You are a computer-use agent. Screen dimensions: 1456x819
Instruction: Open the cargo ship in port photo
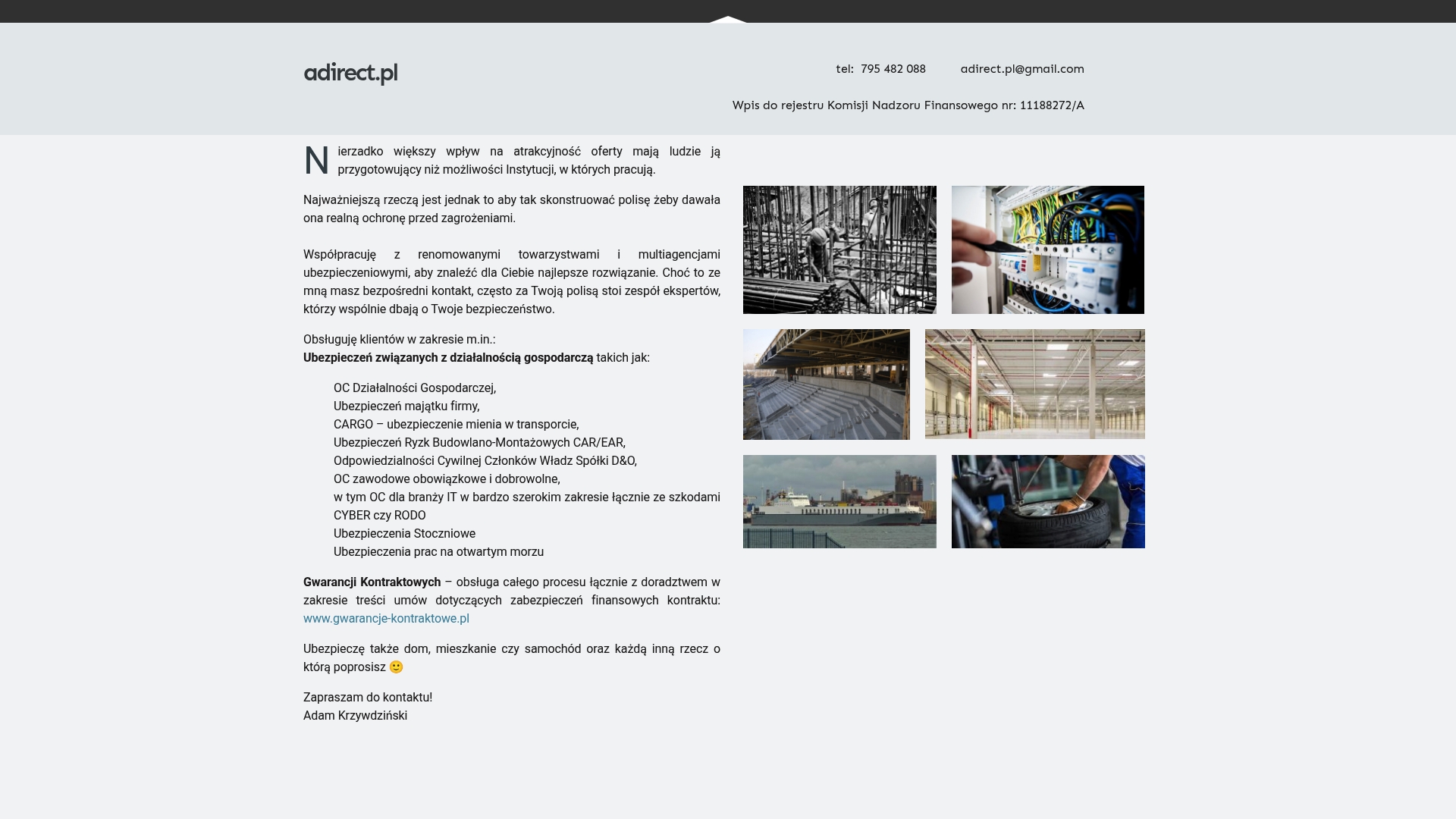[839, 501]
